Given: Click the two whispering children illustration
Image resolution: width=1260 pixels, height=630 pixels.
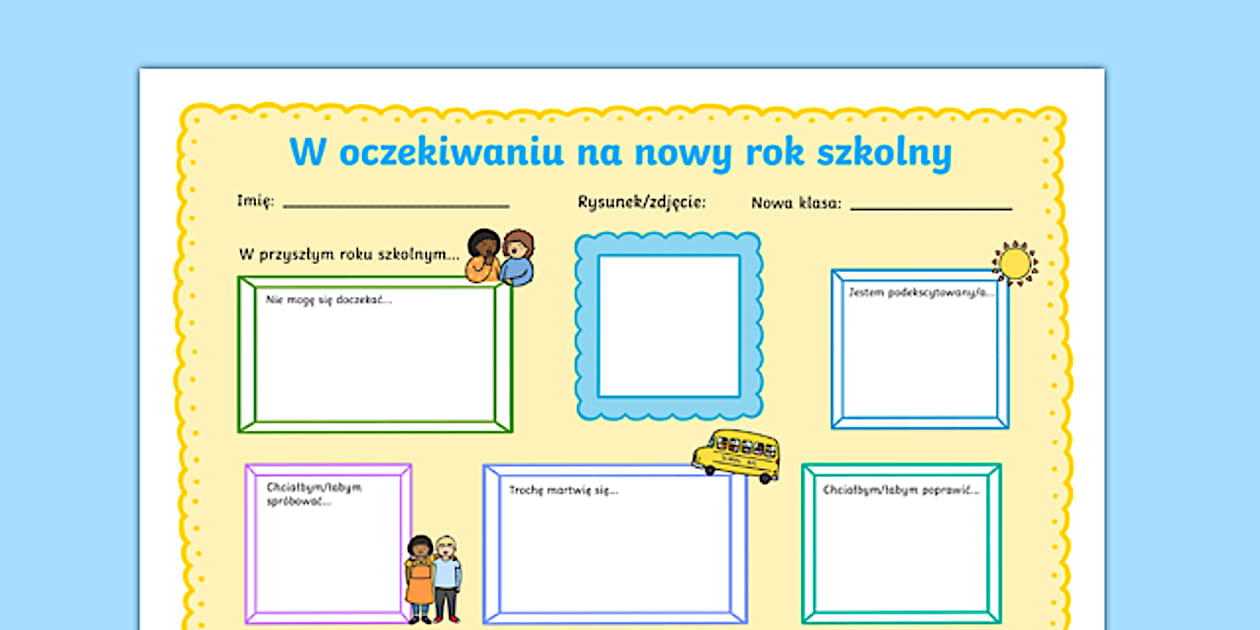Looking at the screenshot, I should click(x=500, y=257).
